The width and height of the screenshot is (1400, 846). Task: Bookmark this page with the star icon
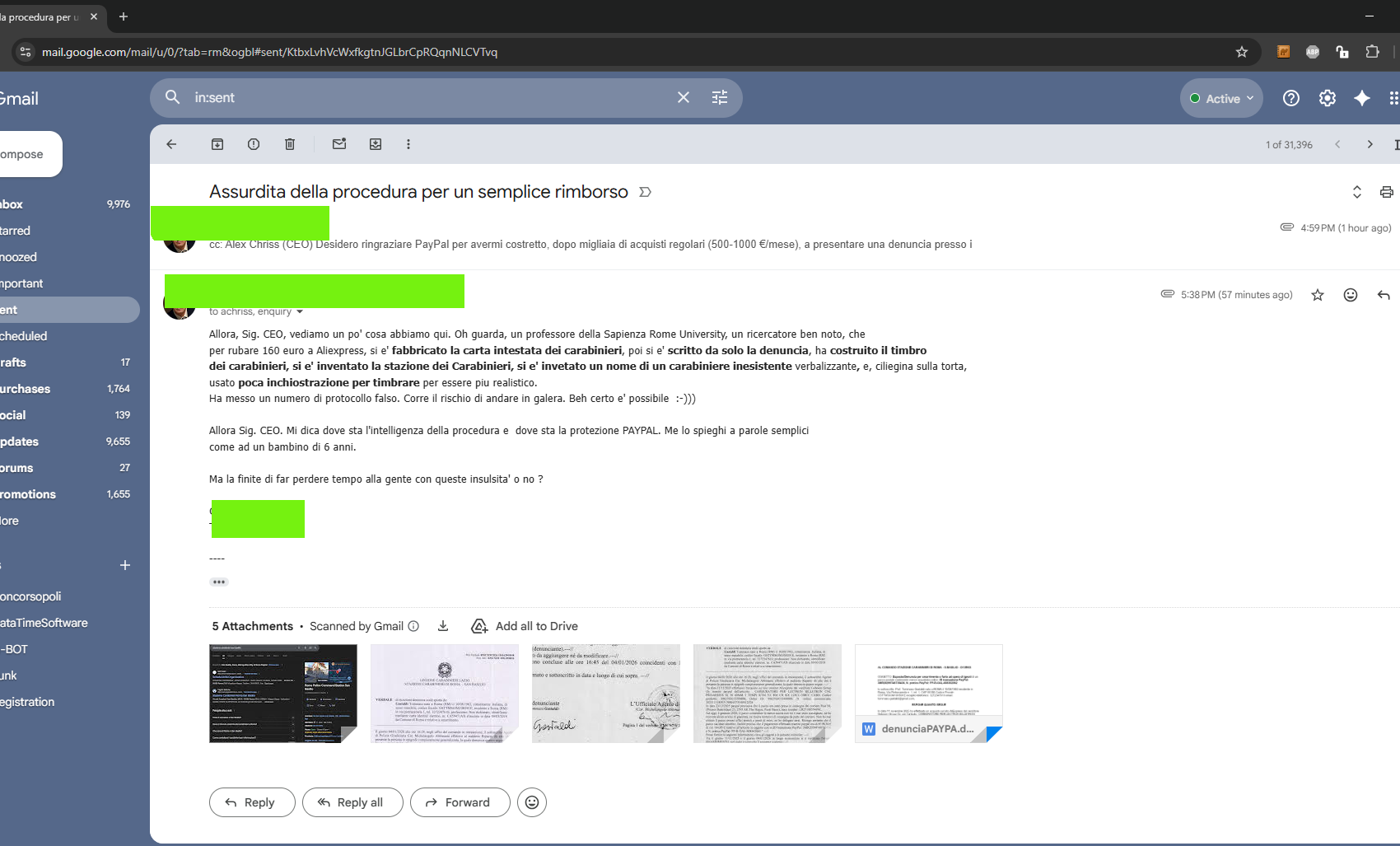tap(1242, 52)
